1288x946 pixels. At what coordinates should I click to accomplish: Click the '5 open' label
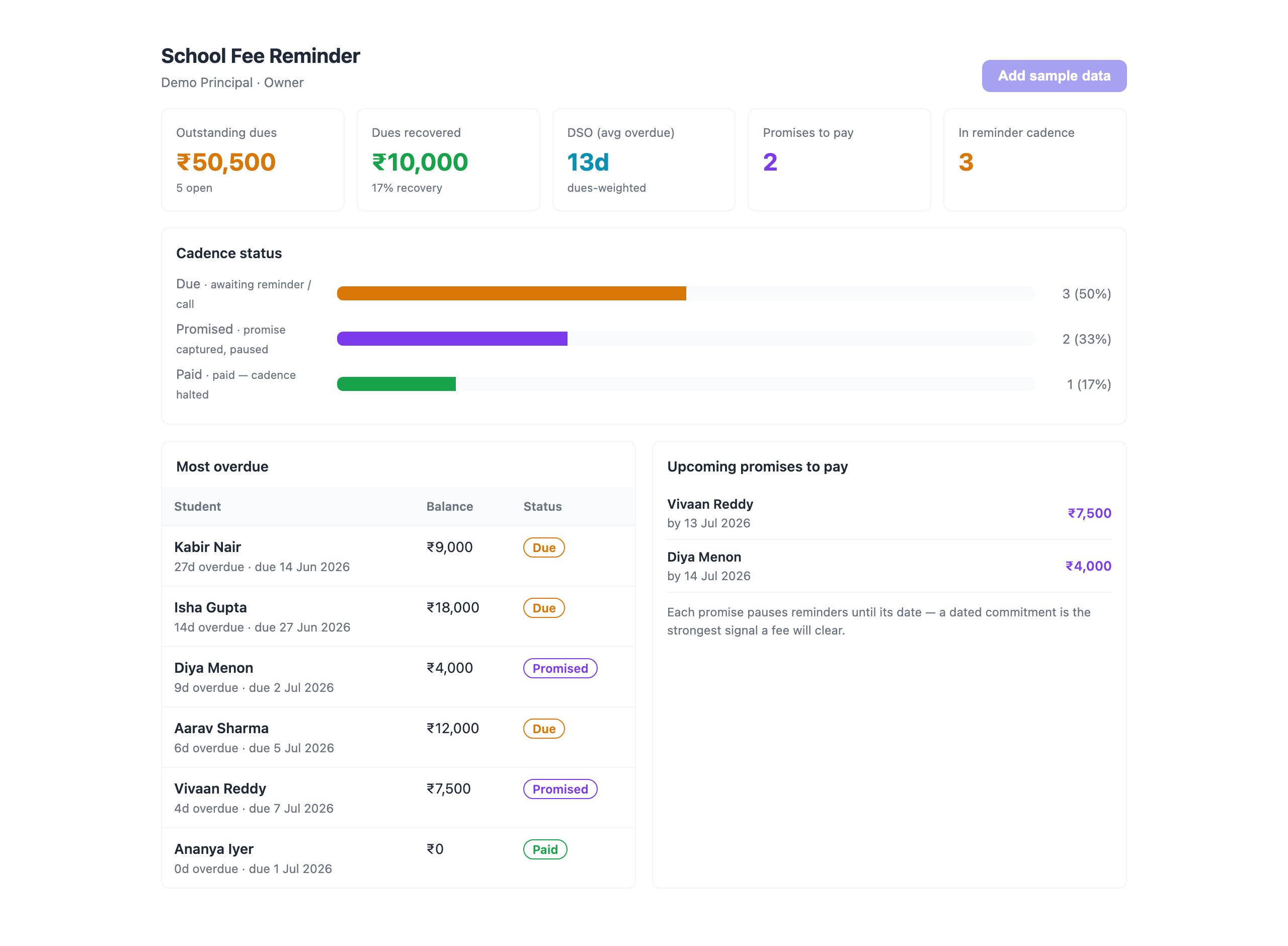point(194,188)
